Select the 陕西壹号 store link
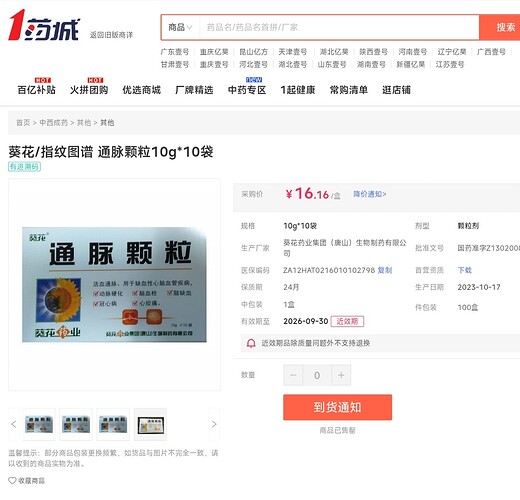520x500 pixels. tap(373, 52)
